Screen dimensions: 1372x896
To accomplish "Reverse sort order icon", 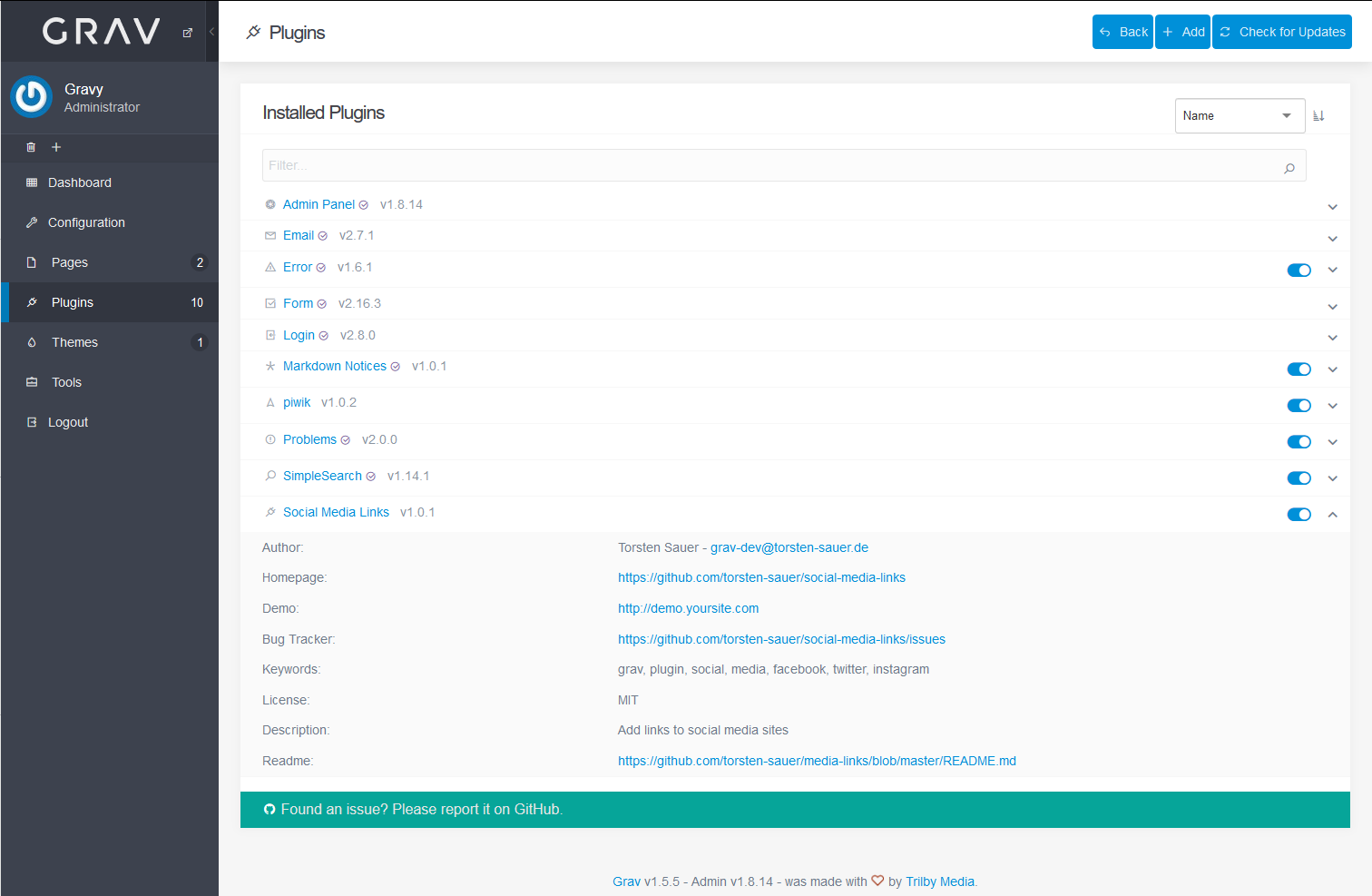I will [1318, 115].
